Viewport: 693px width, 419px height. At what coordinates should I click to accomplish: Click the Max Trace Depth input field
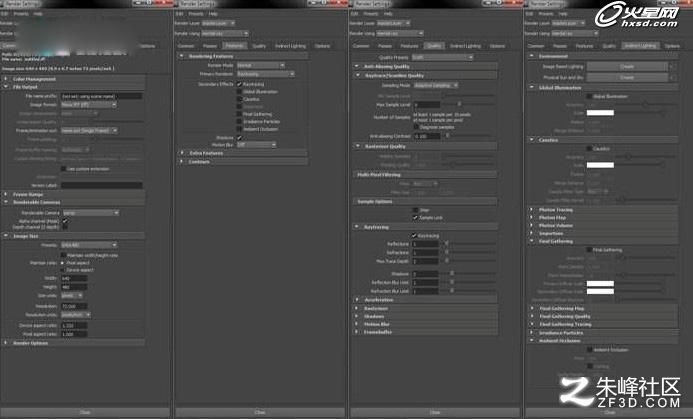point(425,261)
